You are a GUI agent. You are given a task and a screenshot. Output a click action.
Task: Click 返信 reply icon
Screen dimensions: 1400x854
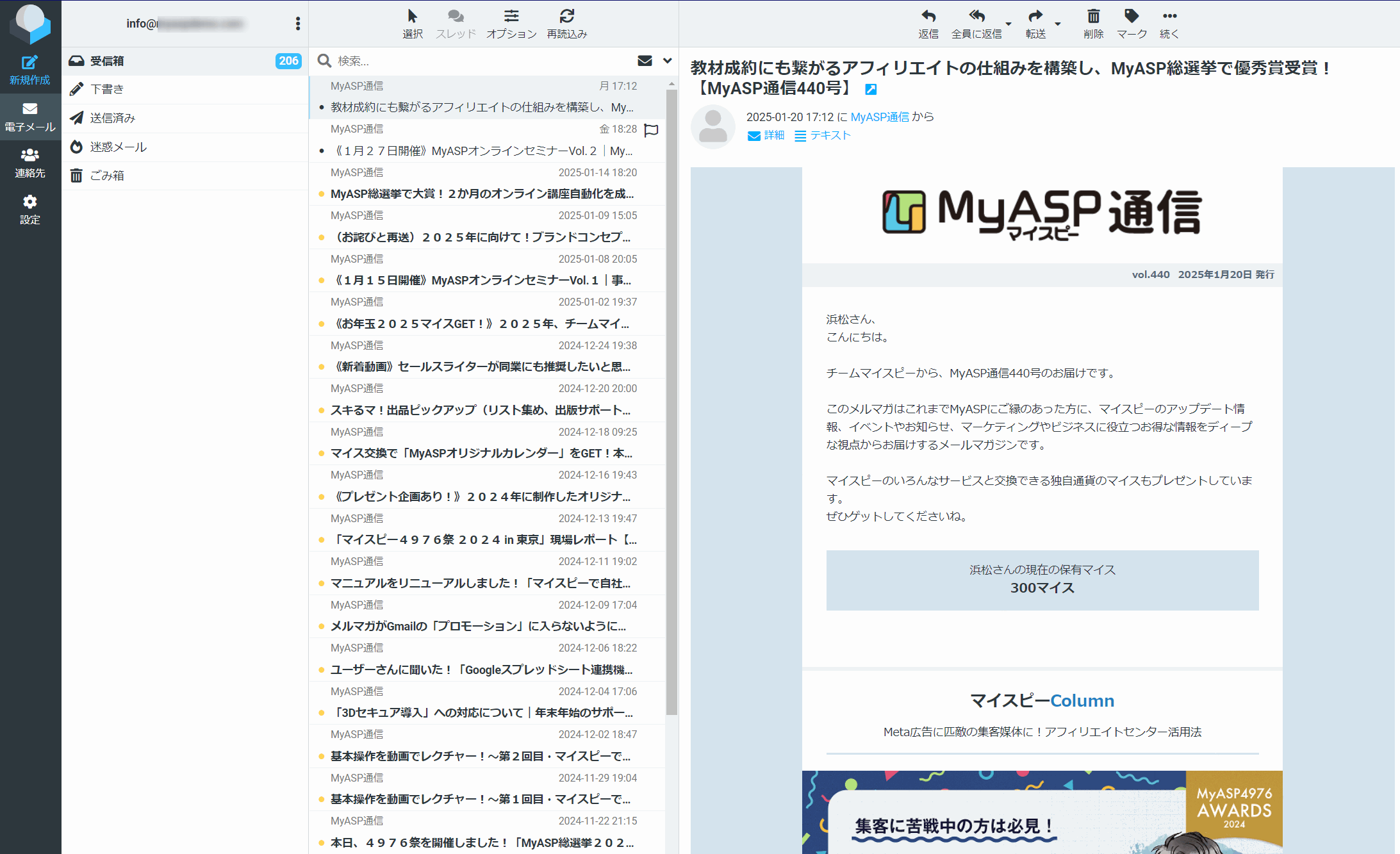coord(928,24)
